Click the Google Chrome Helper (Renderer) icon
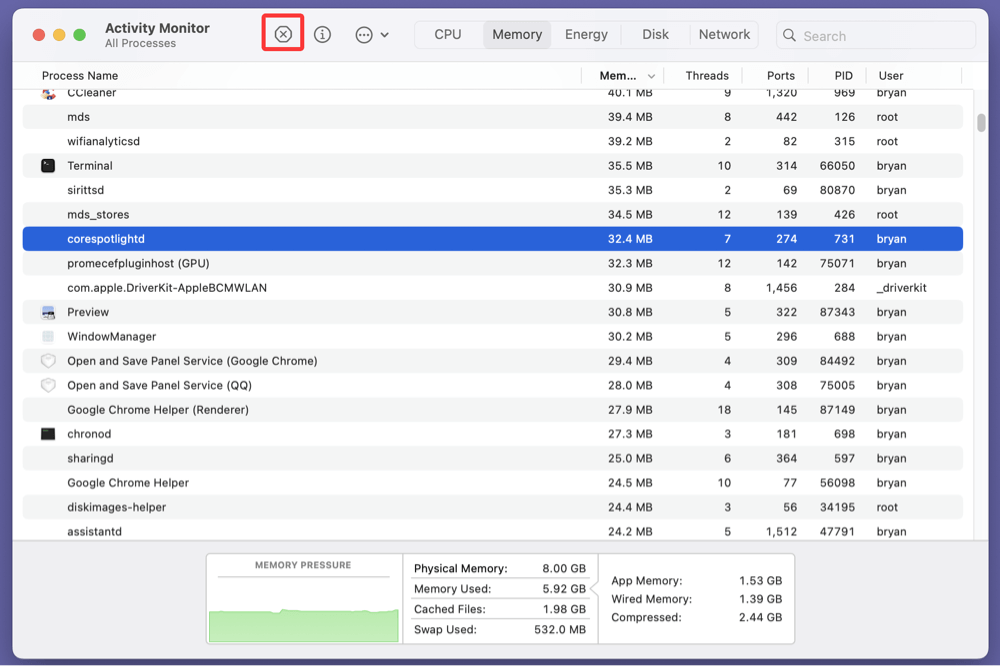 [x=47, y=409]
